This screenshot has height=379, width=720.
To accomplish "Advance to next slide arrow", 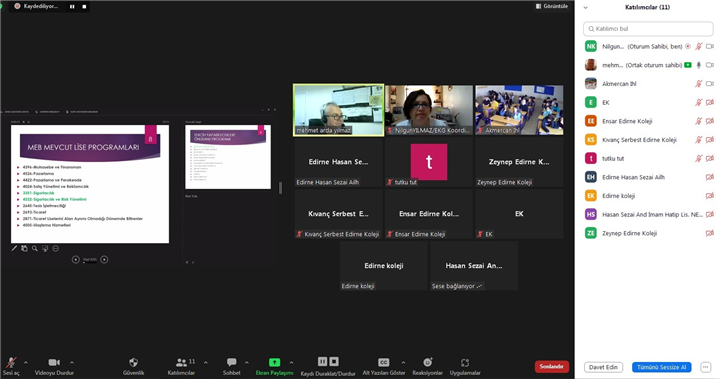I will coord(104,260).
